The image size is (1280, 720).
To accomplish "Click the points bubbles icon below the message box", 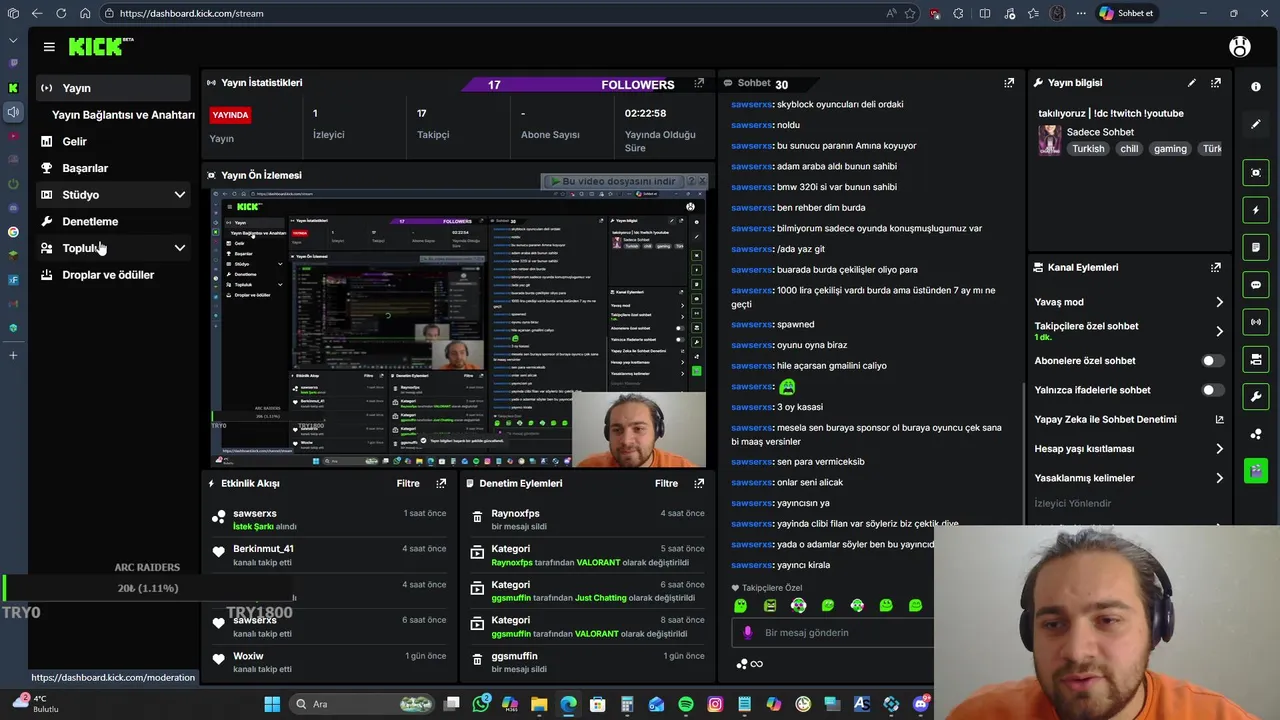I will 742,664.
